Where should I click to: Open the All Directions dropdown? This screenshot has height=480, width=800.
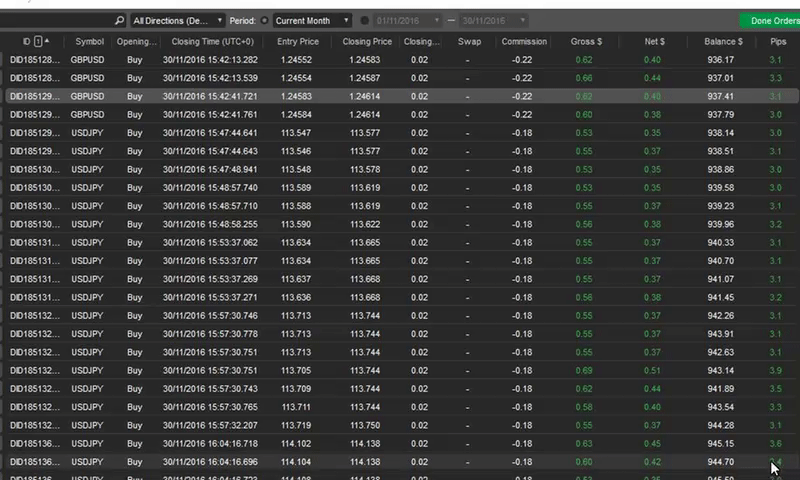pyautogui.click(x=177, y=20)
